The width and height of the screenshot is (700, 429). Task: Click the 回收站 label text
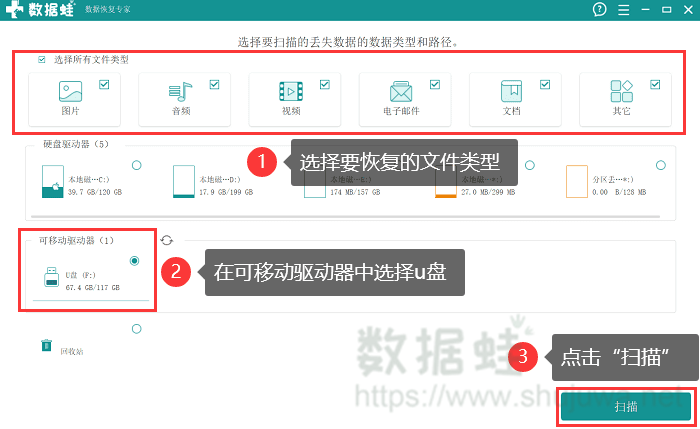click(72, 352)
